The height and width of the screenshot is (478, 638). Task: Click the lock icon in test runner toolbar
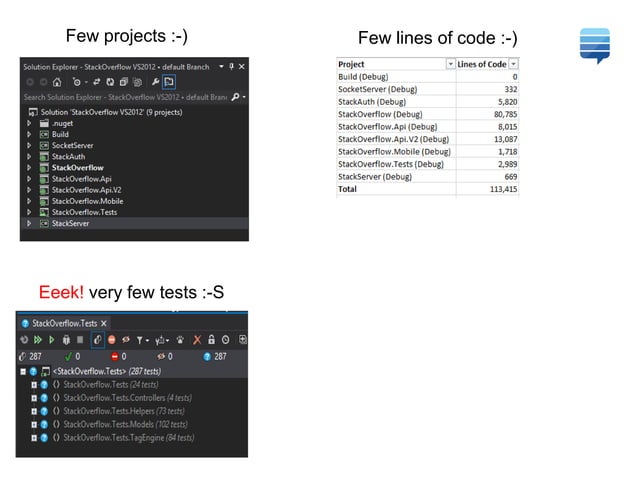tap(211, 339)
